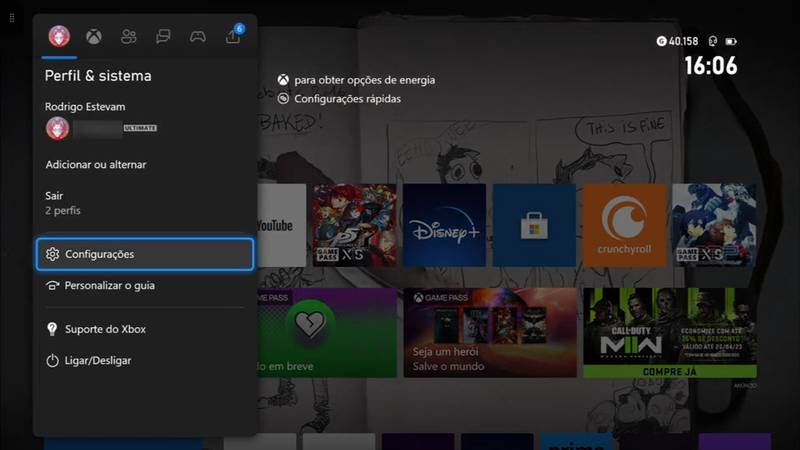Launch the Crunchyroll app tile
Viewport: 800px width, 450px height.
tap(624, 225)
